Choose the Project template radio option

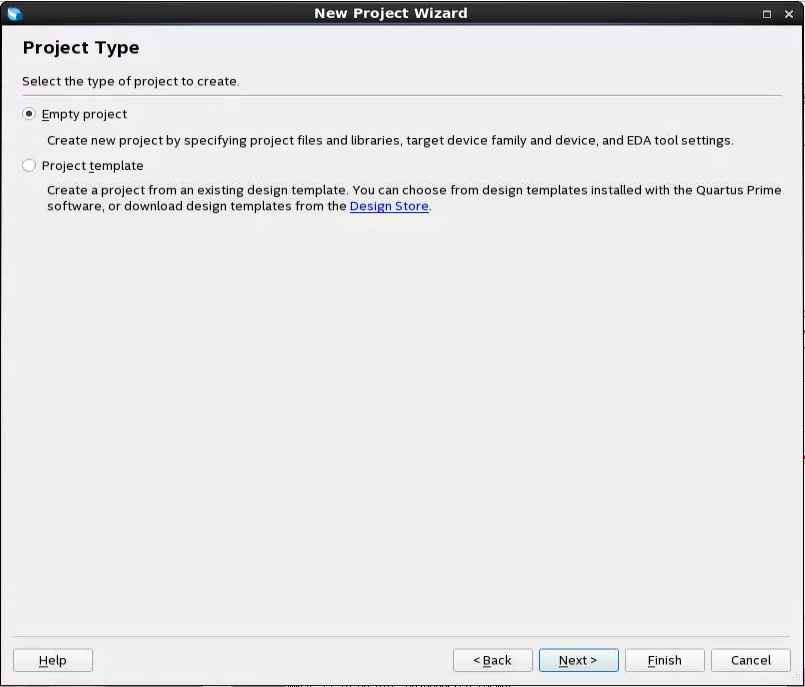click(x=29, y=166)
